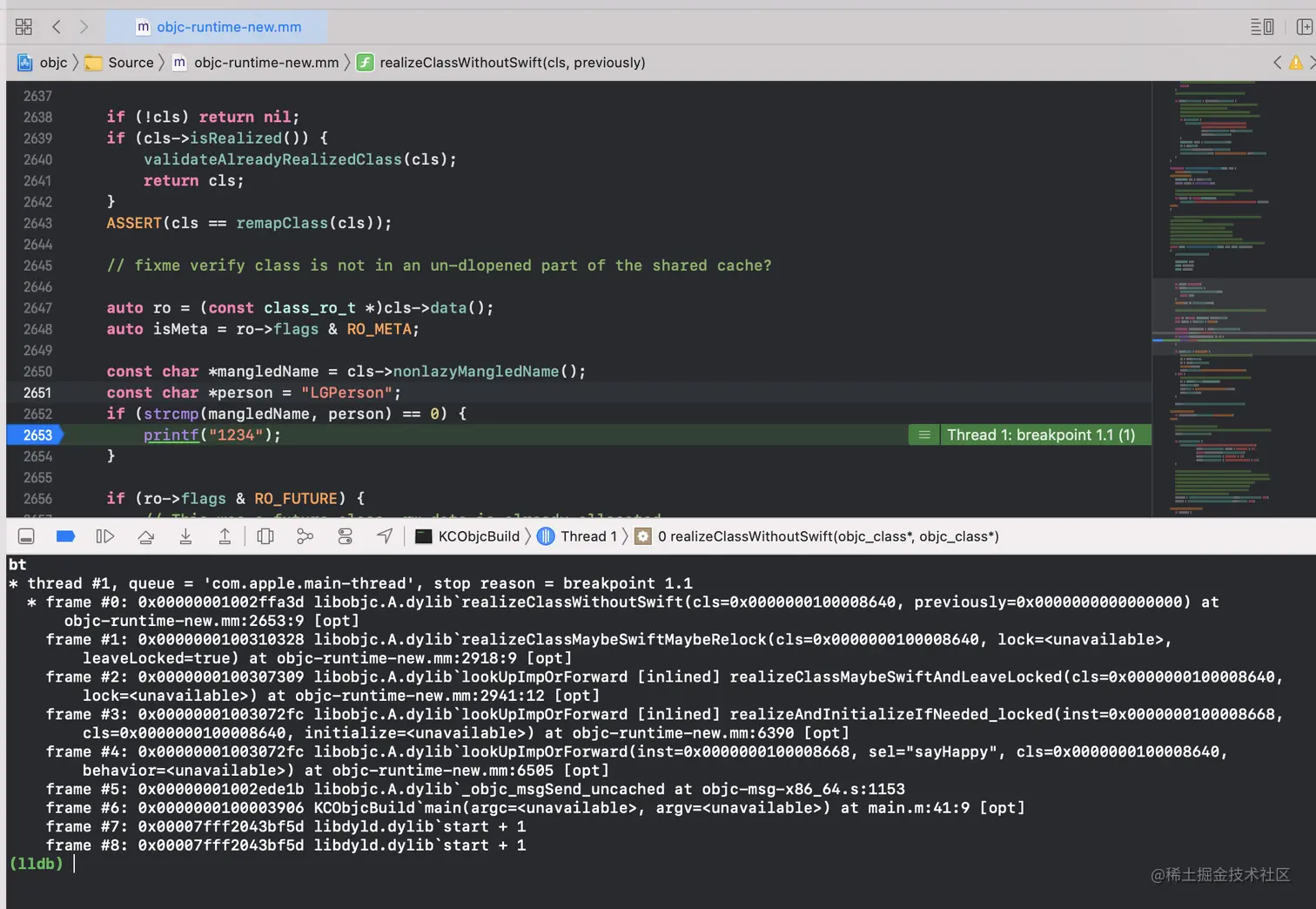Click frame #0 line in the console backtrace
Screen dimensions: 1316x909
622,611
